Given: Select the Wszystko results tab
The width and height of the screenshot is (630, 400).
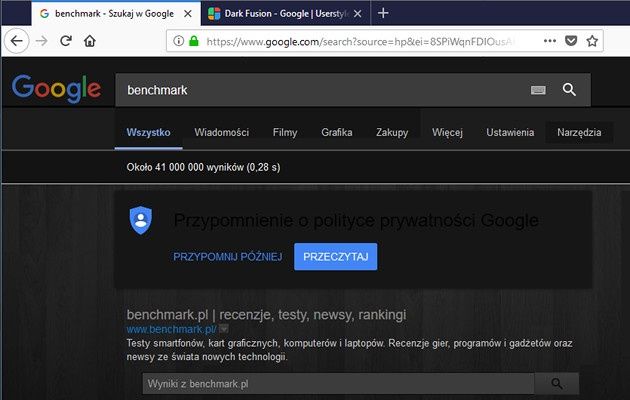Looking at the screenshot, I should [x=148, y=132].
